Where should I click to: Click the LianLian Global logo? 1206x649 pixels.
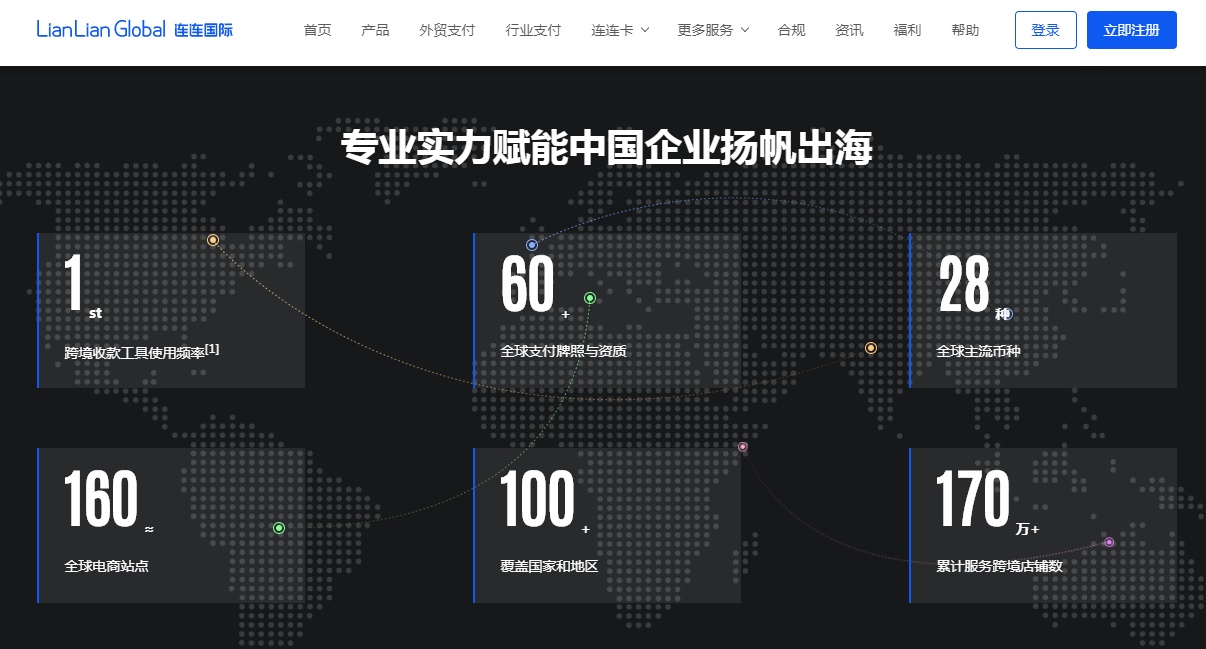[134, 30]
